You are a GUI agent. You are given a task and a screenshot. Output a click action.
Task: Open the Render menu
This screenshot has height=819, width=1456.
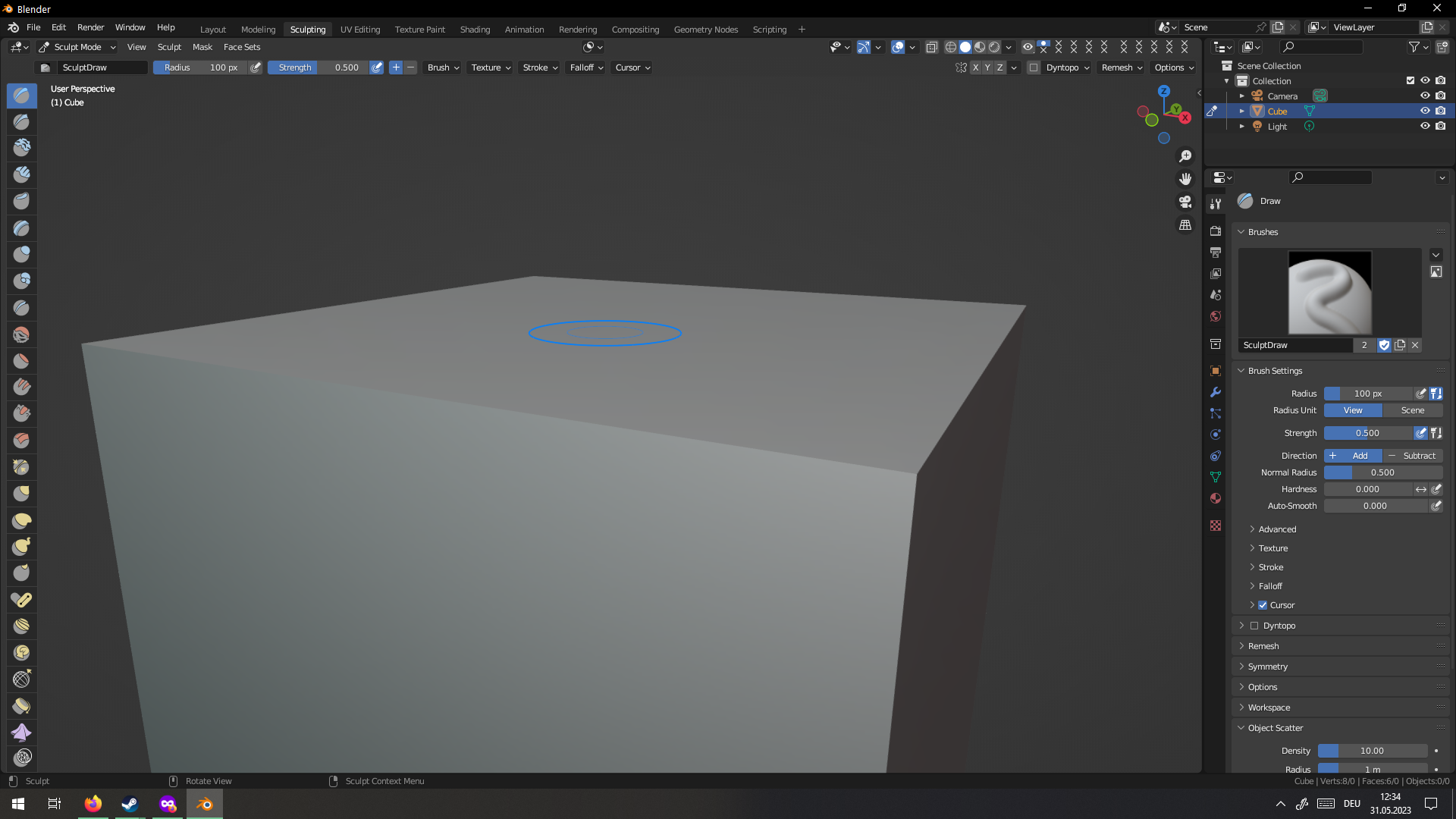tap(90, 27)
